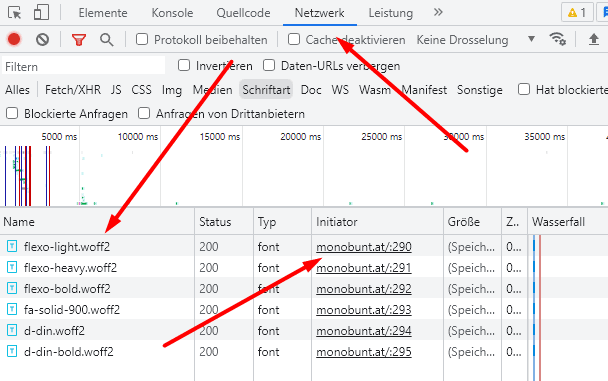
Task: Sort by the Wasserfall column header
Action: tap(568, 222)
